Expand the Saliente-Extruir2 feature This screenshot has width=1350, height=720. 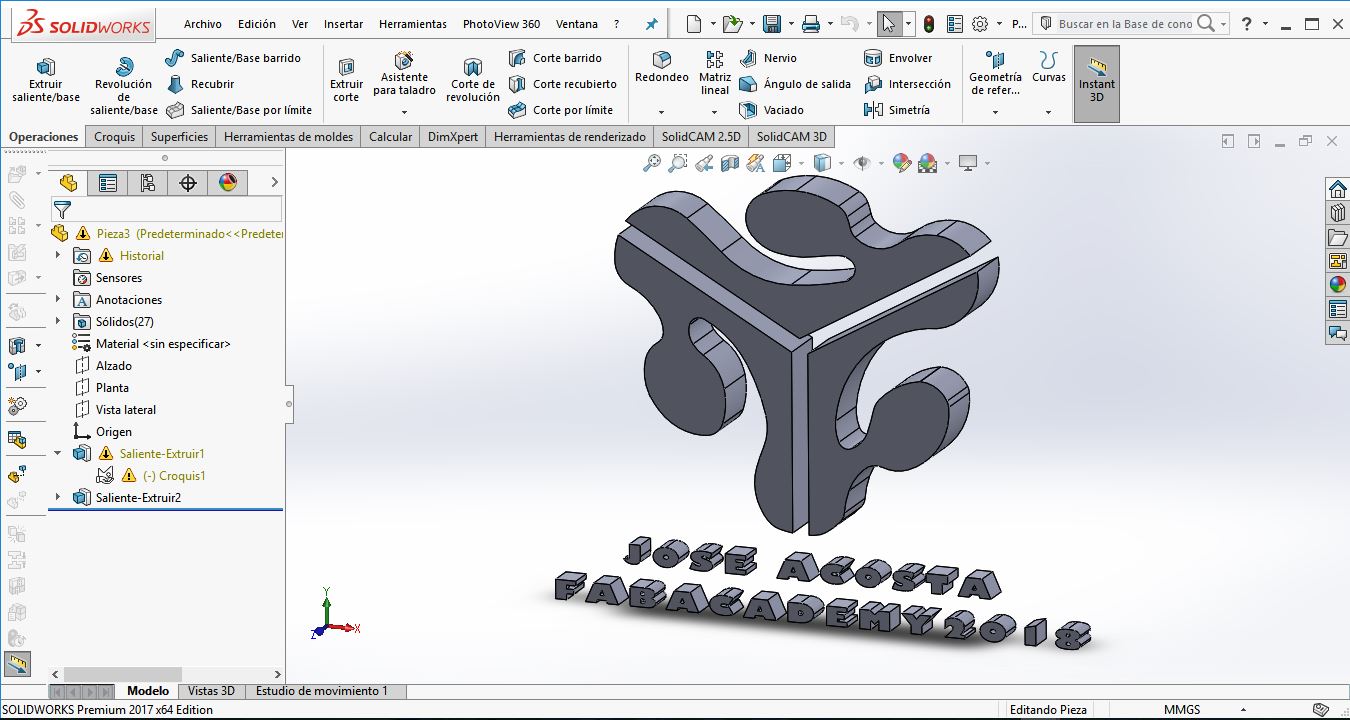click(x=58, y=498)
